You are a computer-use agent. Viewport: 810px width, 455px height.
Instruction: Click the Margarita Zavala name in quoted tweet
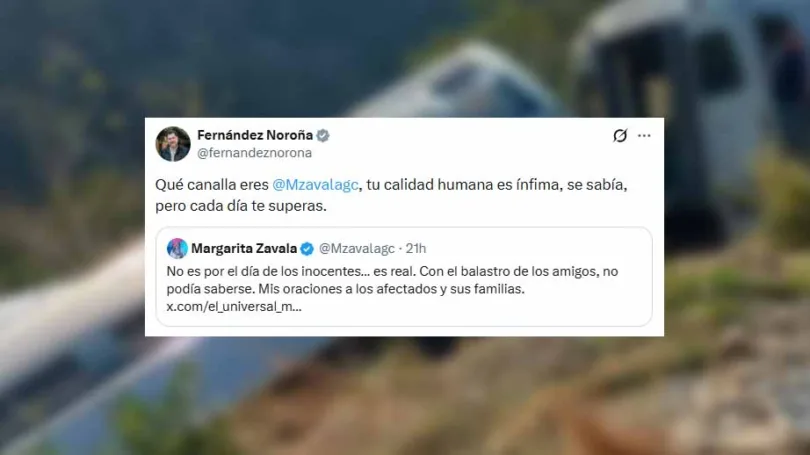244,248
